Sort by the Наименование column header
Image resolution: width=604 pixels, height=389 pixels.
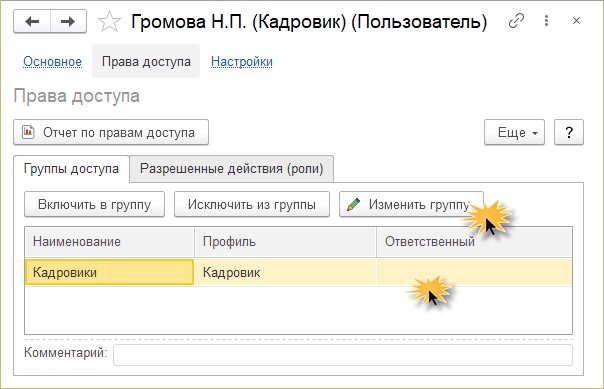tap(109, 242)
